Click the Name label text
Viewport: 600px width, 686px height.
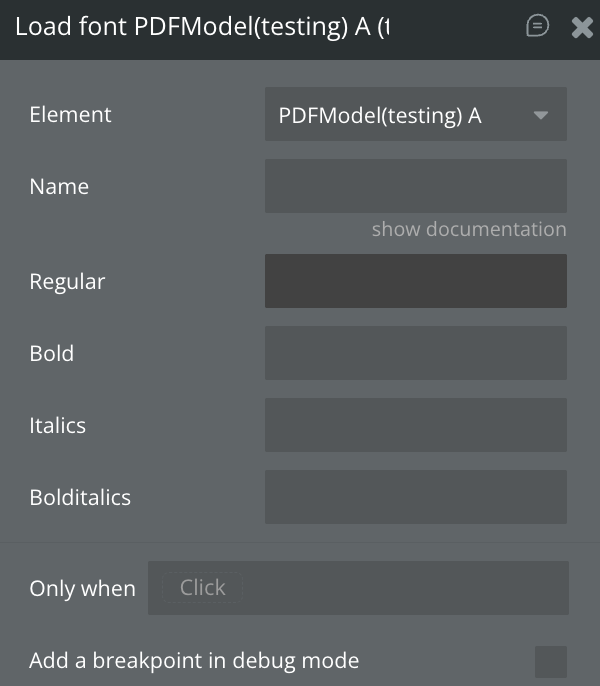(x=59, y=186)
